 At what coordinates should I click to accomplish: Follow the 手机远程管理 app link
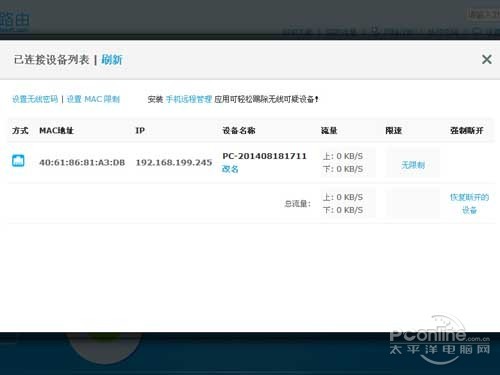189,99
